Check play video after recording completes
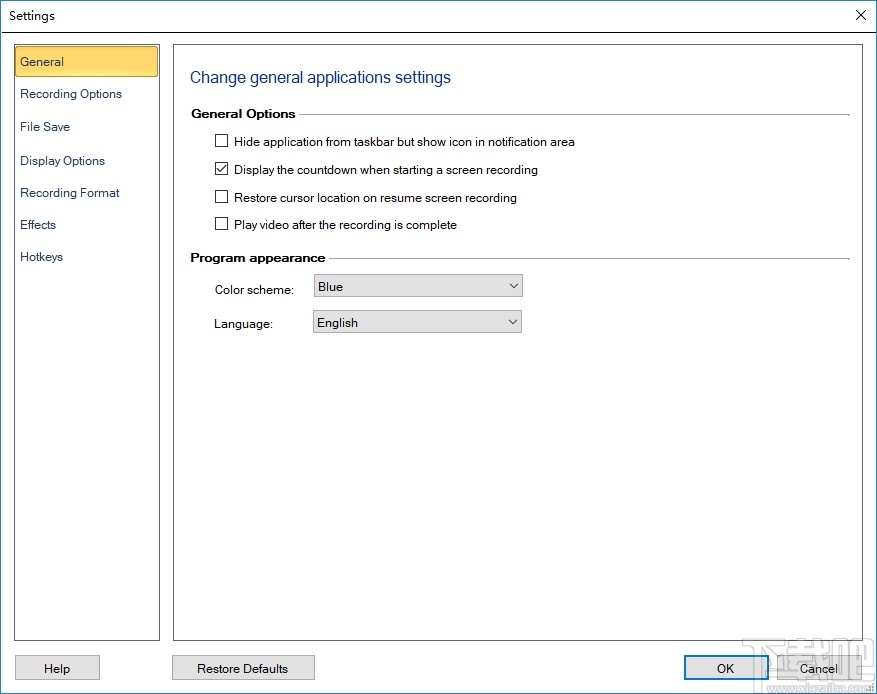The width and height of the screenshot is (877, 694). (x=221, y=223)
